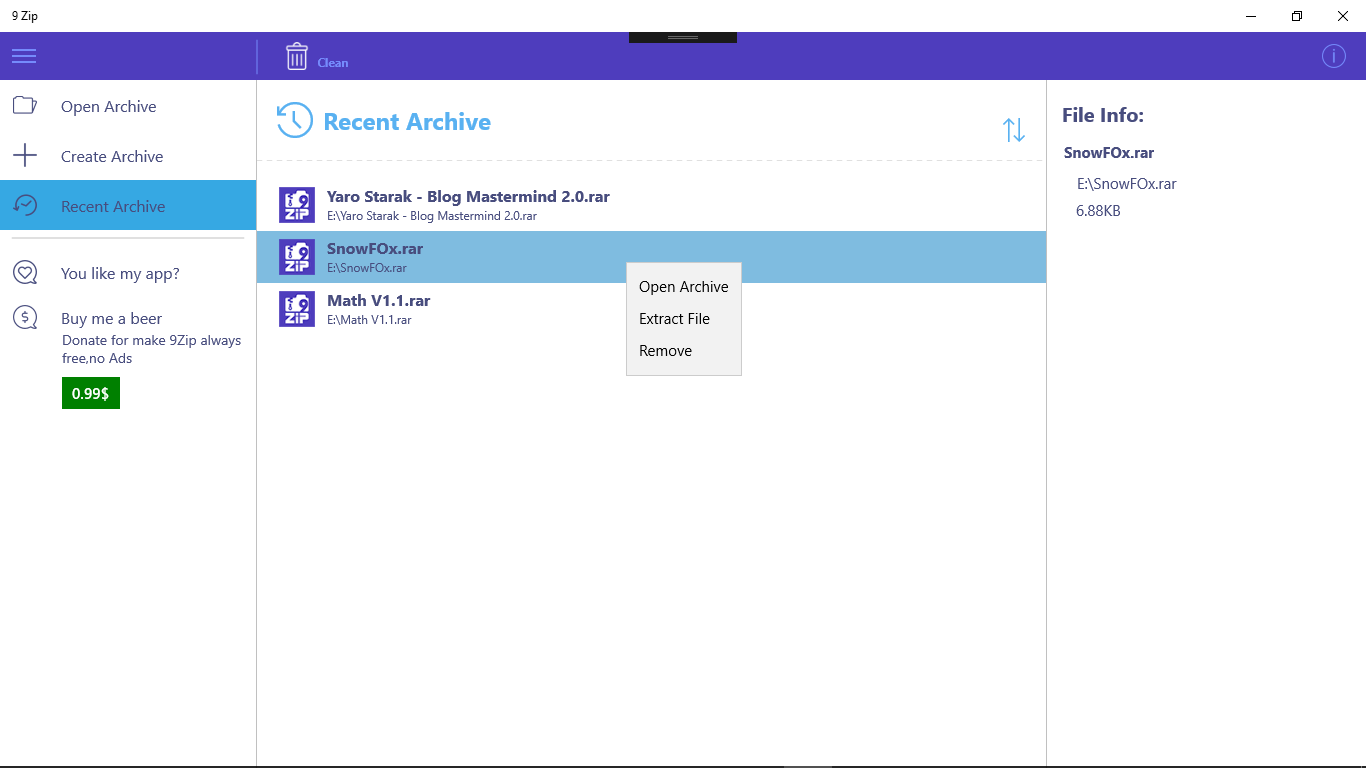Click the 9Zip icon beside Yaro Starak archive
Screen dimensions: 1366x768
coord(297,205)
